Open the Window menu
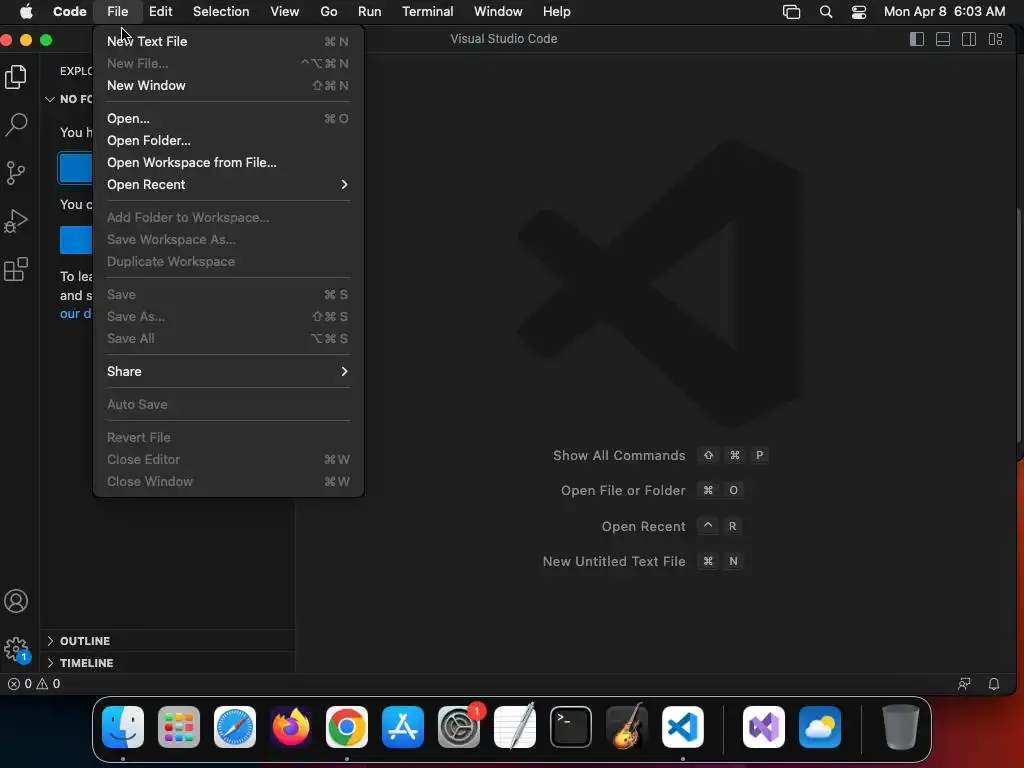This screenshot has height=768, width=1024. [x=498, y=12]
